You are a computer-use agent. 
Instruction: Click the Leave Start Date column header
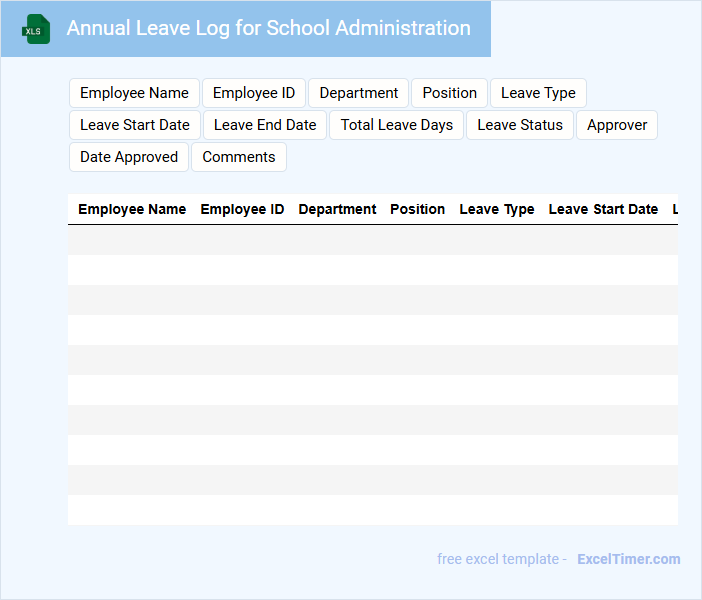[603, 209]
